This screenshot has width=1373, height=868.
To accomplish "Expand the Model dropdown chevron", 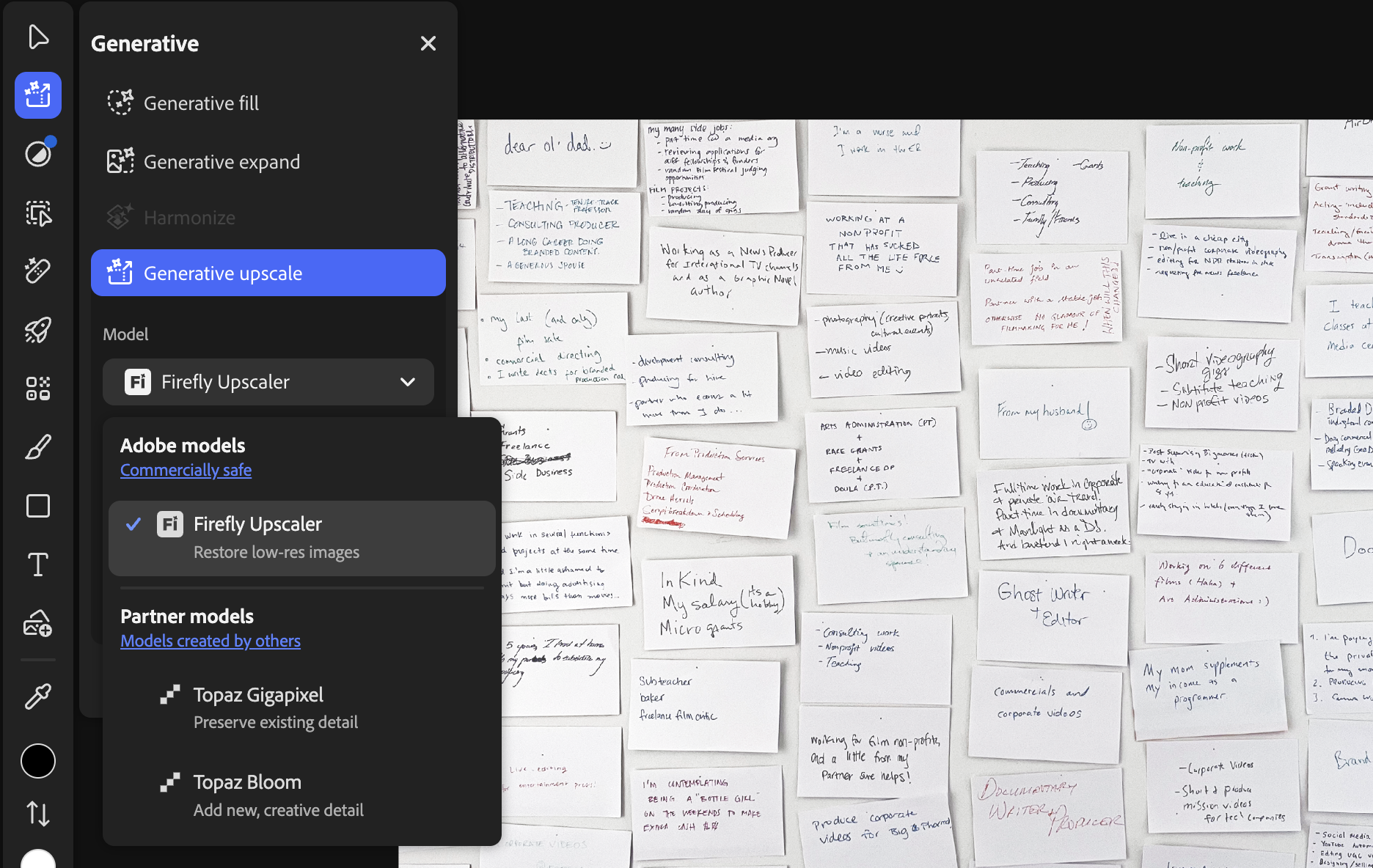I will tap(408, 382).
